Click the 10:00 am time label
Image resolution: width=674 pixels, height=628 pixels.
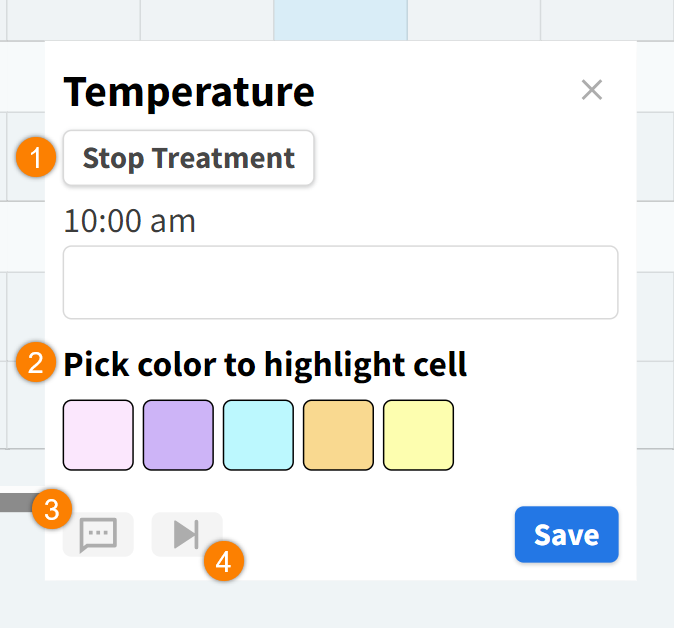click(x=130, y=221)
